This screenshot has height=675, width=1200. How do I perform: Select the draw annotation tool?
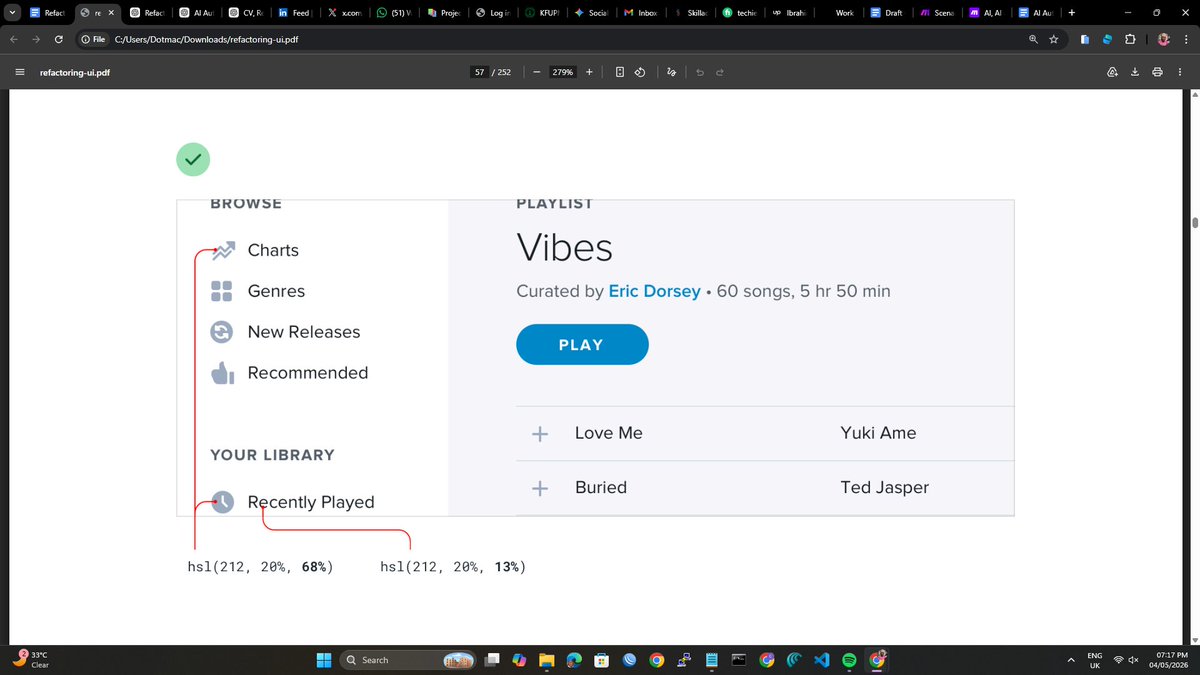[x=672, y=72]
